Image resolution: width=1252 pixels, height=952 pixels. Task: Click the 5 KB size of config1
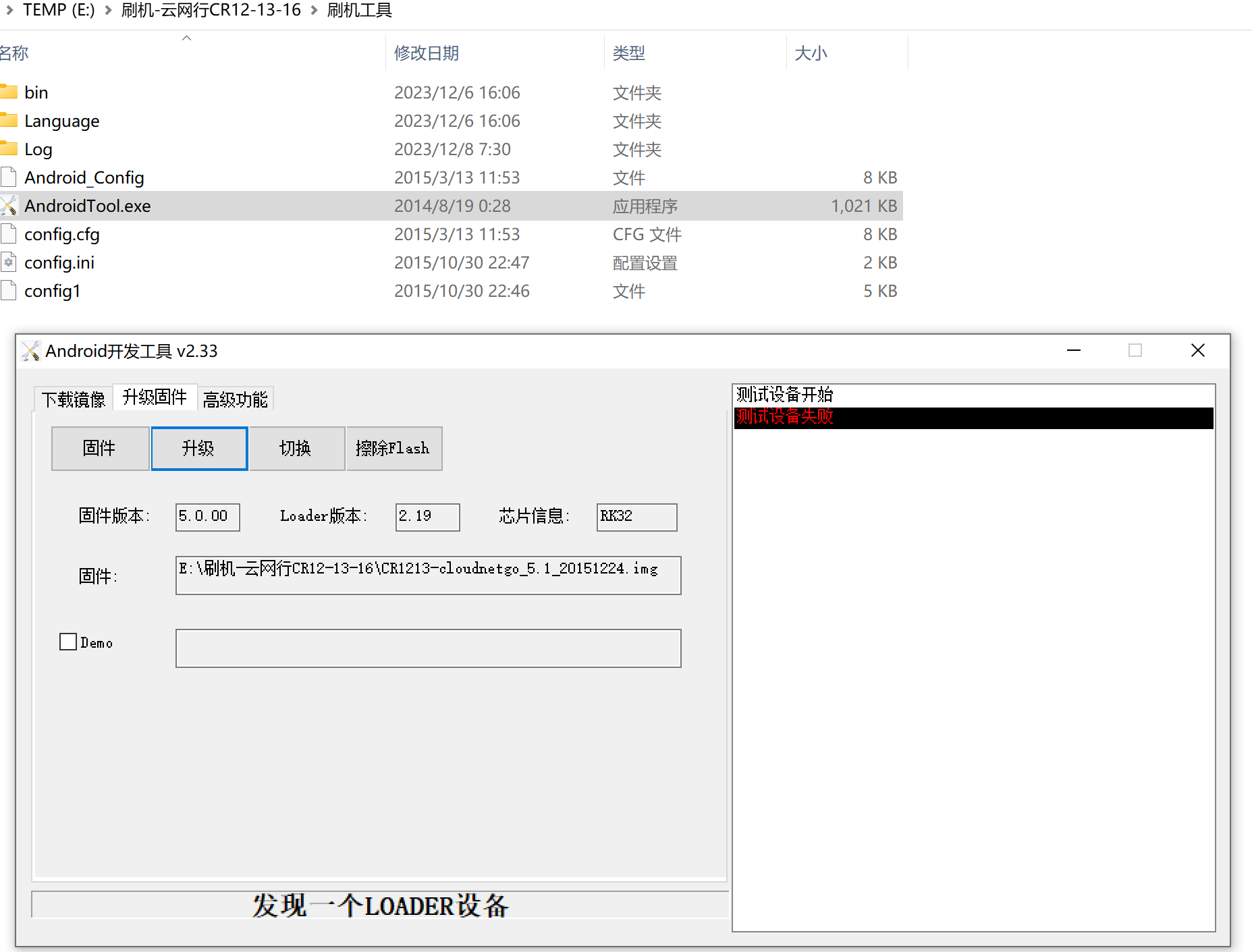[x=880, y=290]
